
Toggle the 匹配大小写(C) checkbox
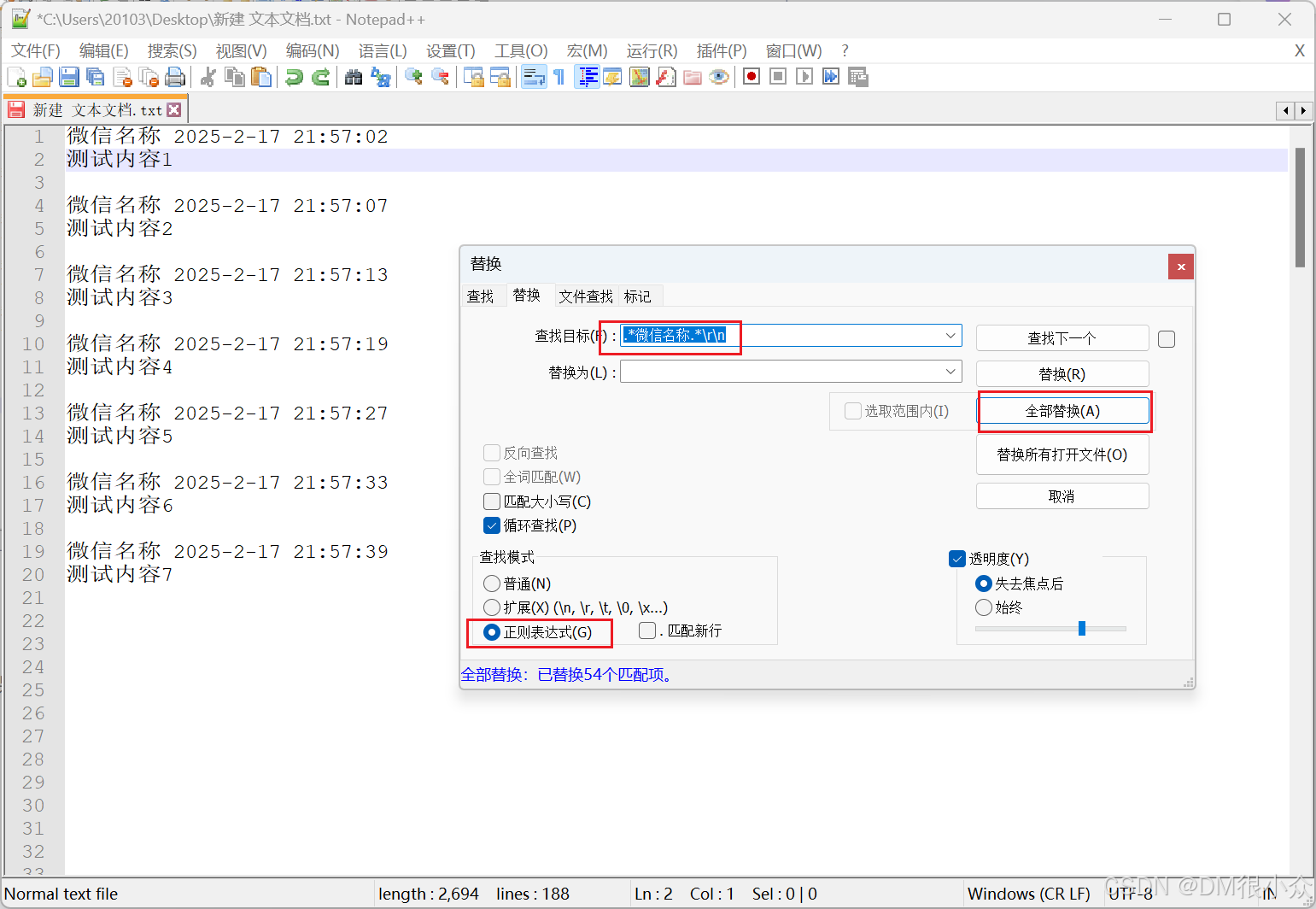492,501
